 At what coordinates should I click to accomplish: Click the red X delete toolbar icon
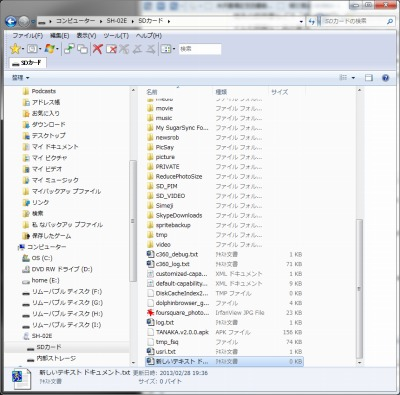(x=98, y=49)
